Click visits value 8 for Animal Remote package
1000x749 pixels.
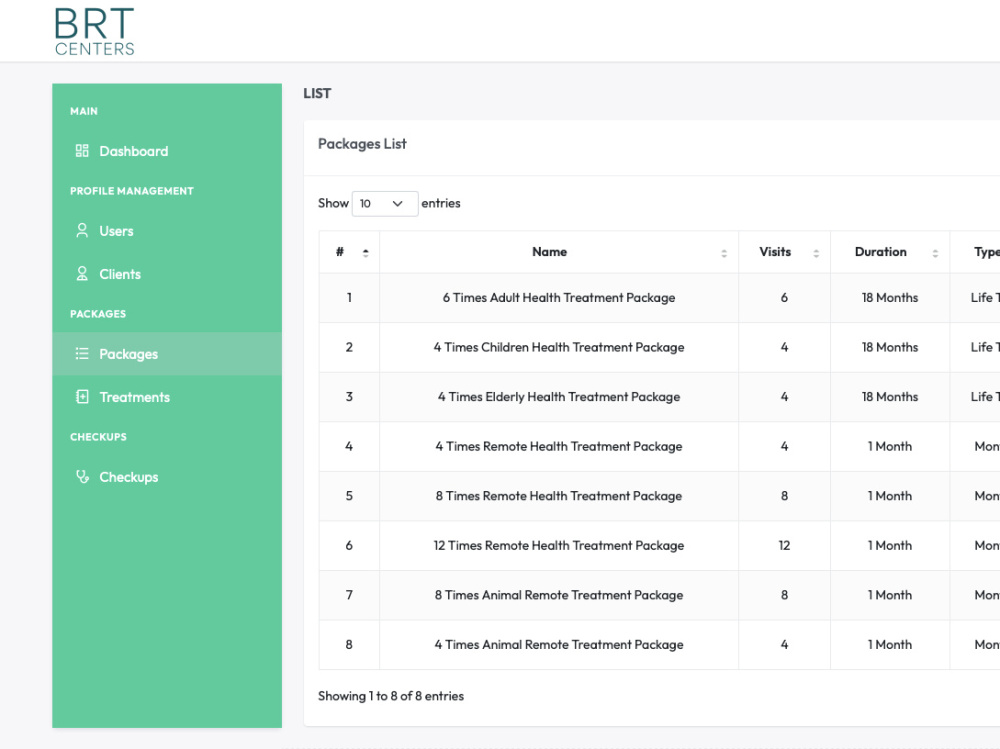point(784,595)
